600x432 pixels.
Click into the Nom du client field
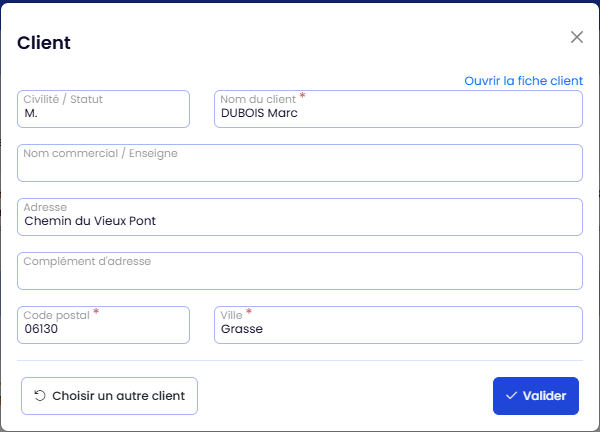(x=398, y=109)
